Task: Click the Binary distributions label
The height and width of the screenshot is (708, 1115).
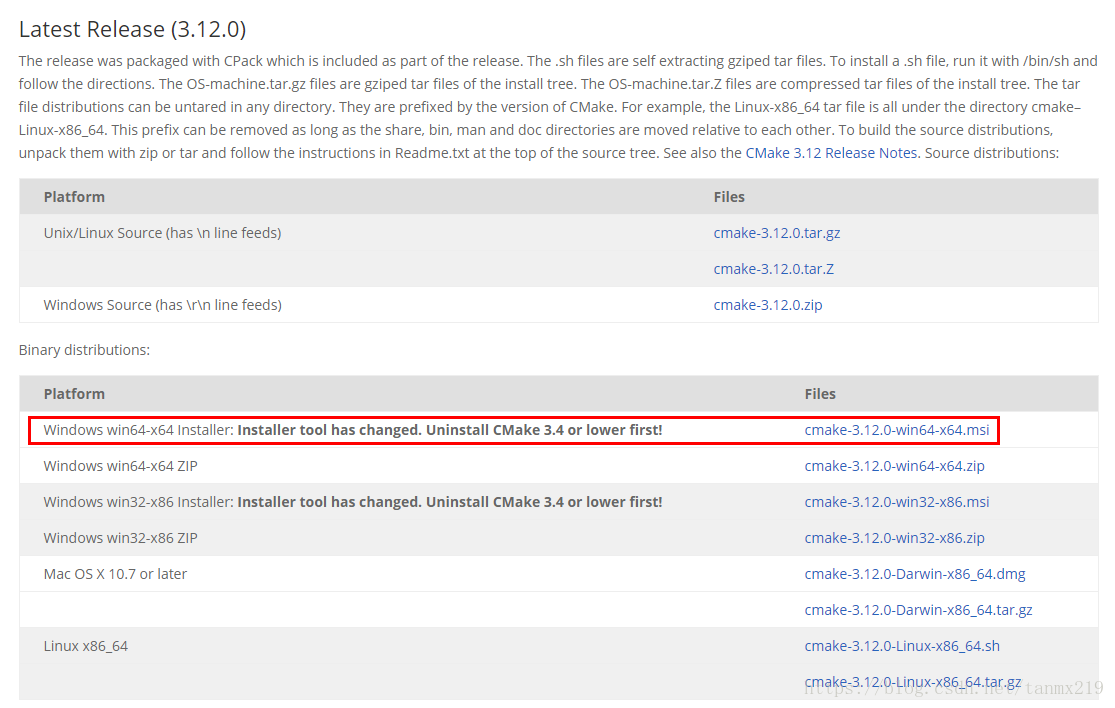Action: coord(84,350)
